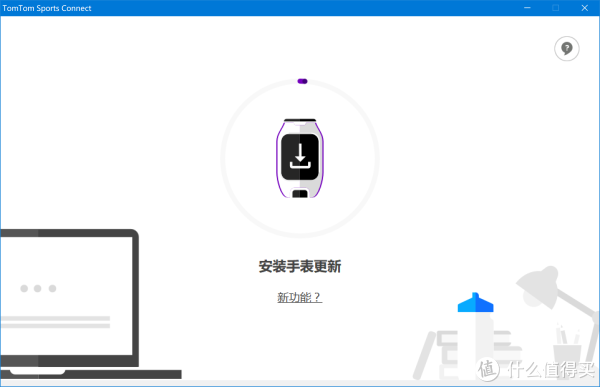
Task: Click the 安装手表更新 heading text
Action: pos(300,266)
